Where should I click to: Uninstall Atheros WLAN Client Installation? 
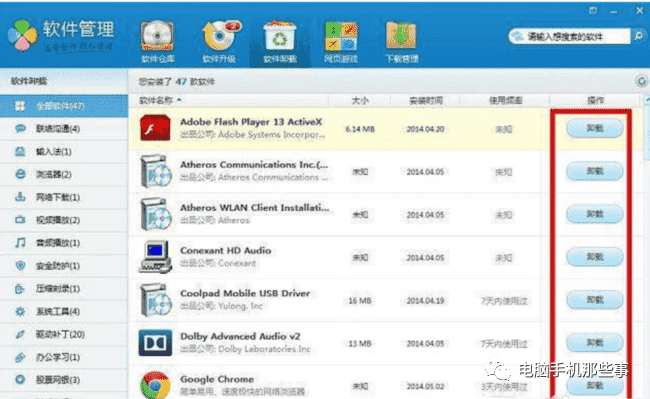(x=594, y=214)
